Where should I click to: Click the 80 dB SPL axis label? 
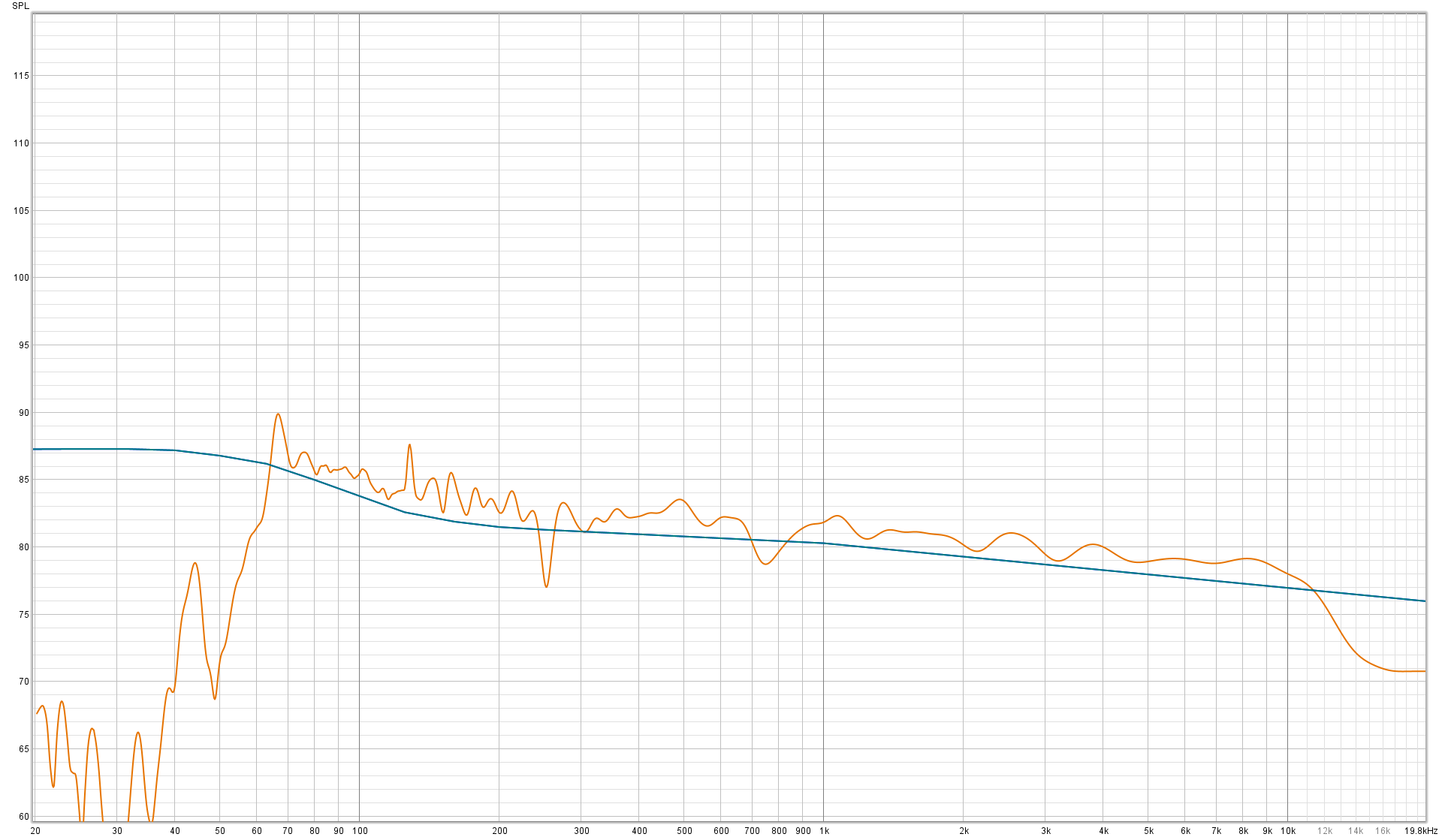24,547
